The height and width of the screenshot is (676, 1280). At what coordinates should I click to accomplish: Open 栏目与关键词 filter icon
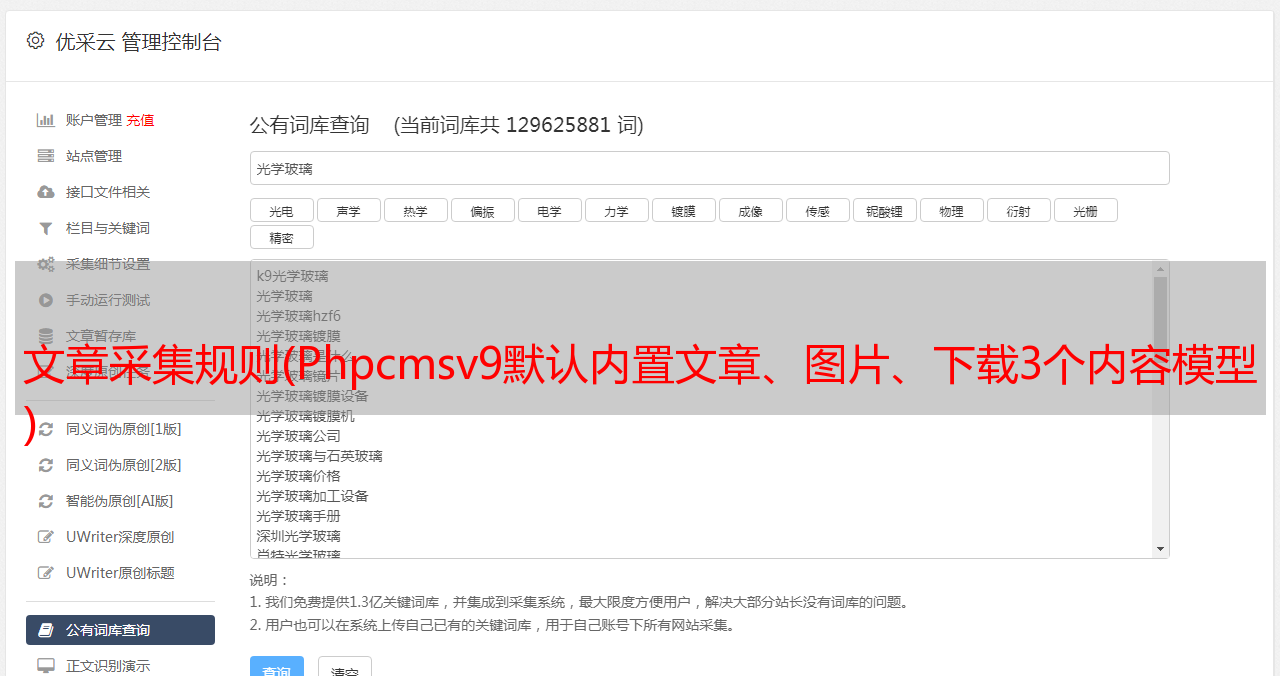coord(45,228)
